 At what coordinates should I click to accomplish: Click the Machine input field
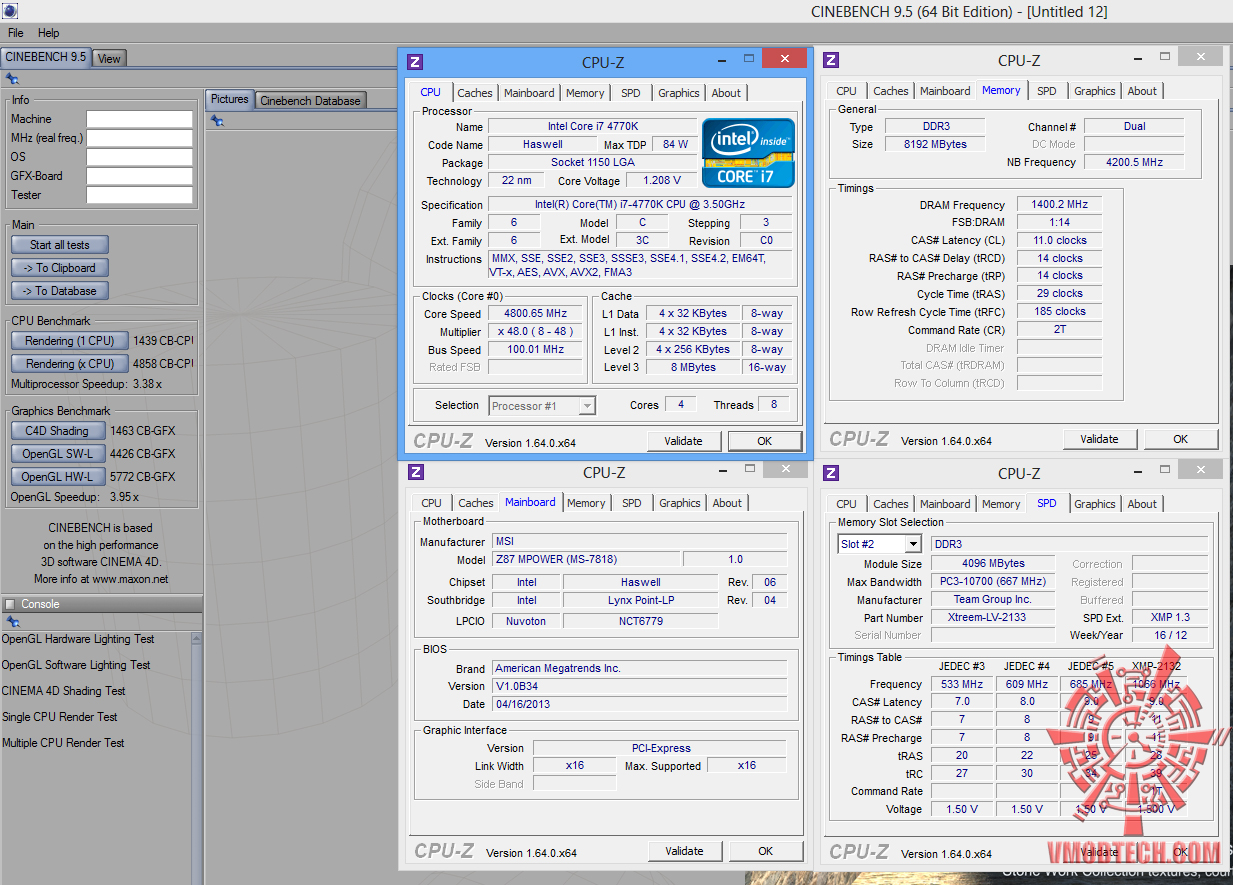(139, 119)
